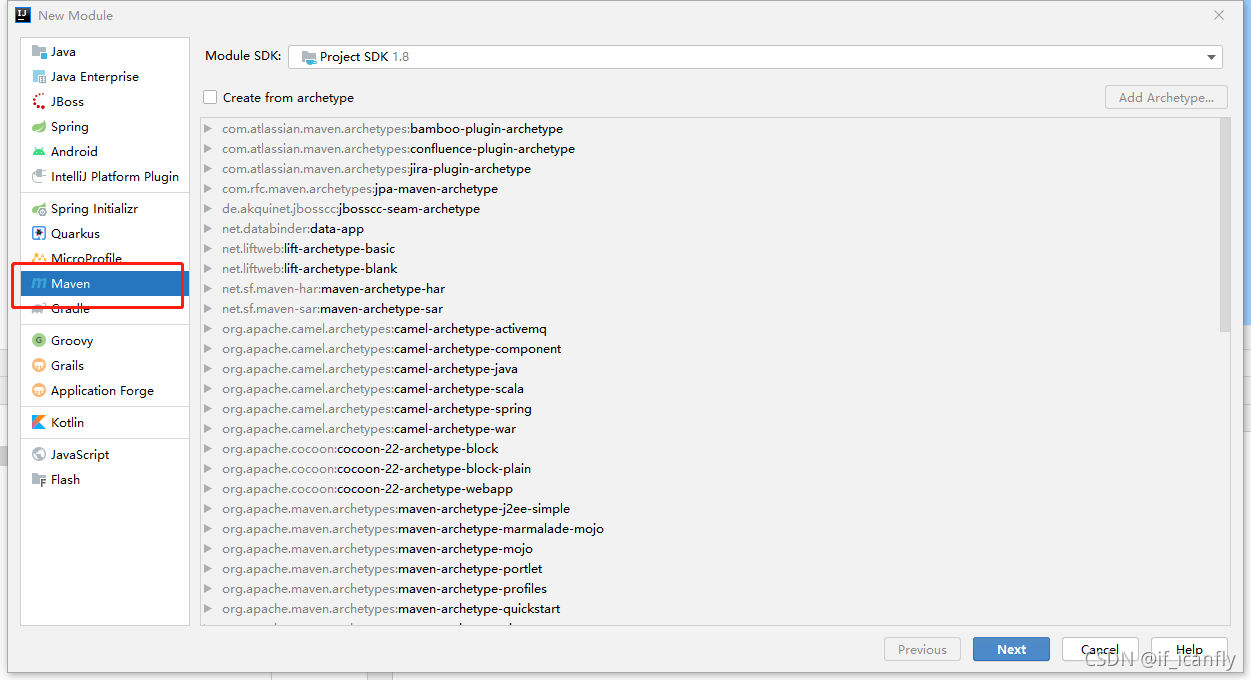This screenshot has width=1251, height=680.
Task: Click the Grails icon
Action: (39, 366)
